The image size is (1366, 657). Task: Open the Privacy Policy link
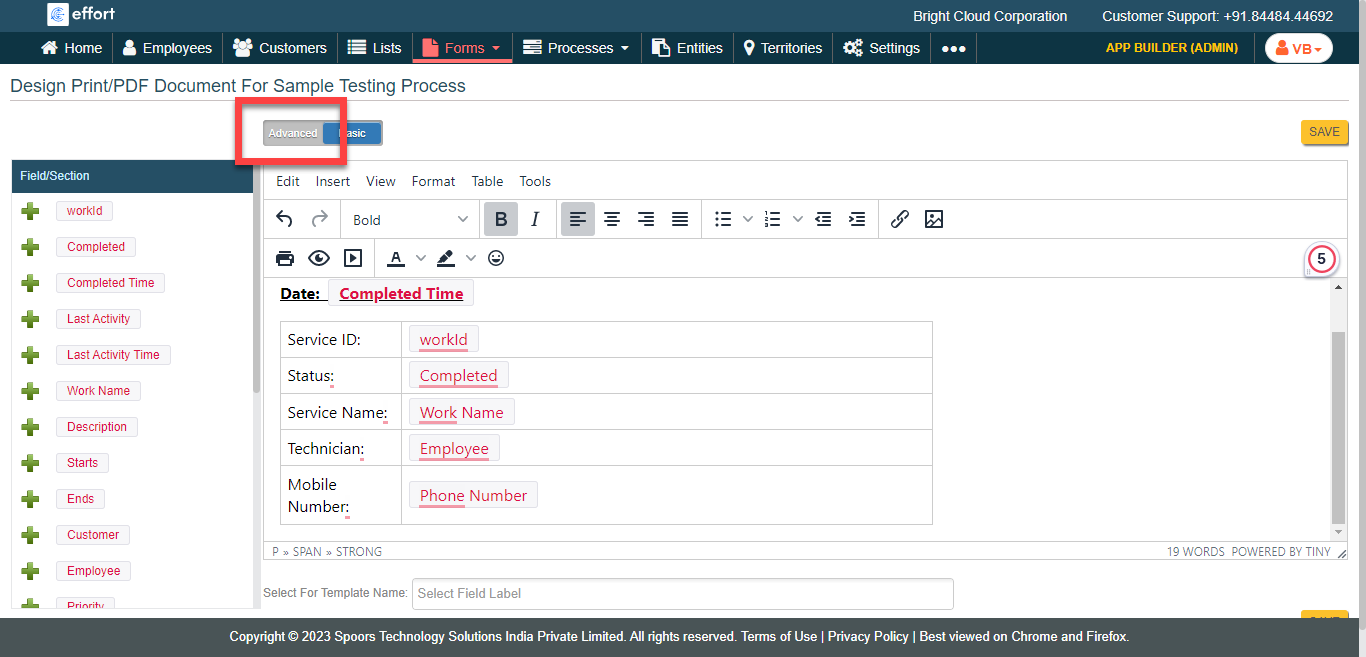(868, 636)
